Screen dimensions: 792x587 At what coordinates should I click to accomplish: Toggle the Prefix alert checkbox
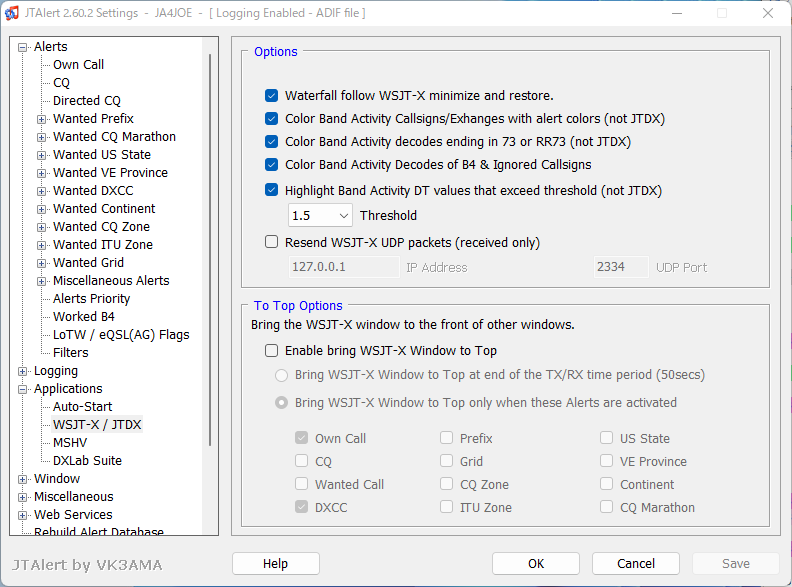447,437
